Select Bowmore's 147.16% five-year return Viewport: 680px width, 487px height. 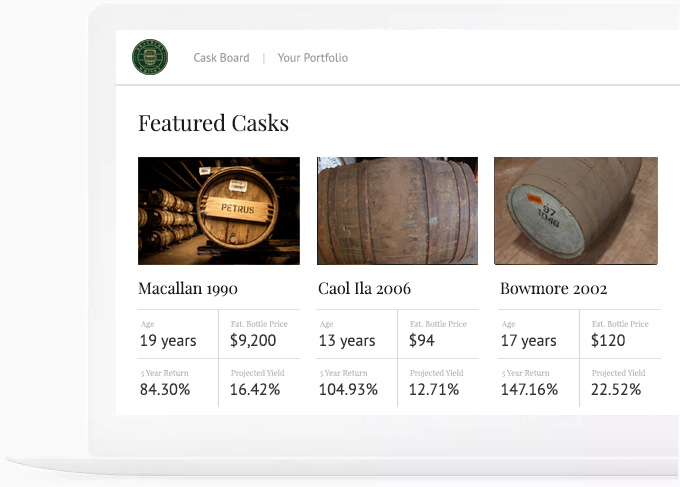tap(529, 390)
